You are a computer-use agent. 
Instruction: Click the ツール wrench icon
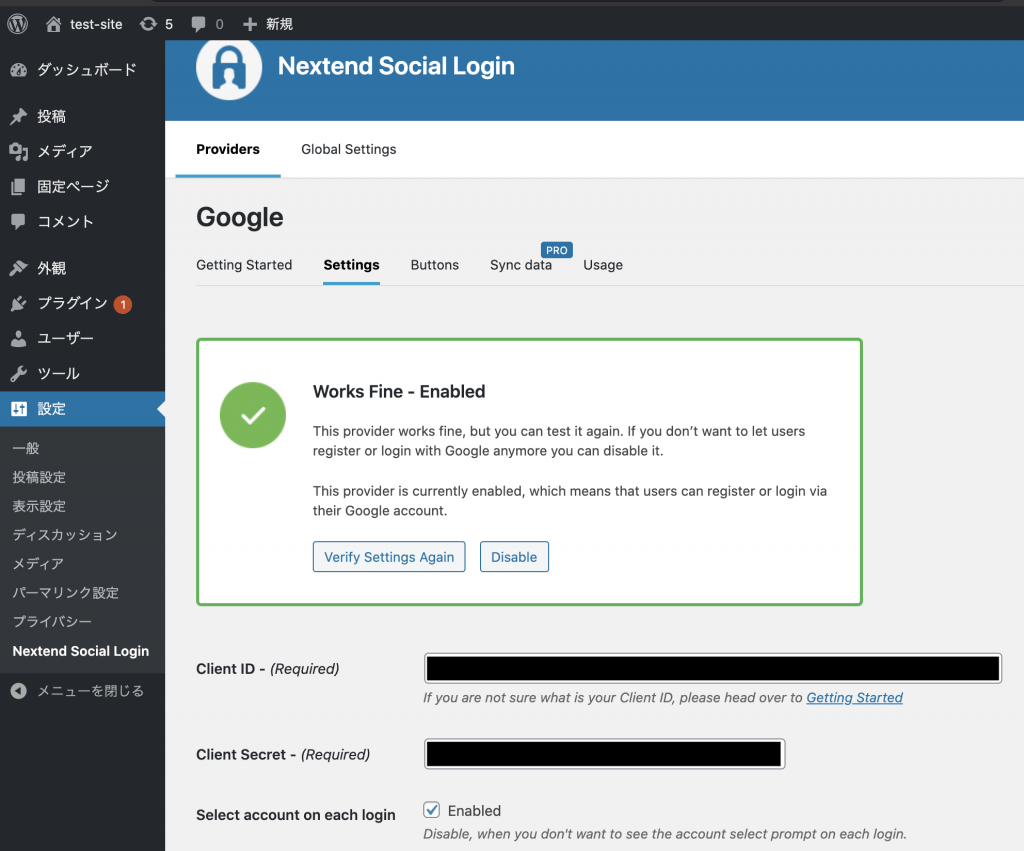[18, 374]
